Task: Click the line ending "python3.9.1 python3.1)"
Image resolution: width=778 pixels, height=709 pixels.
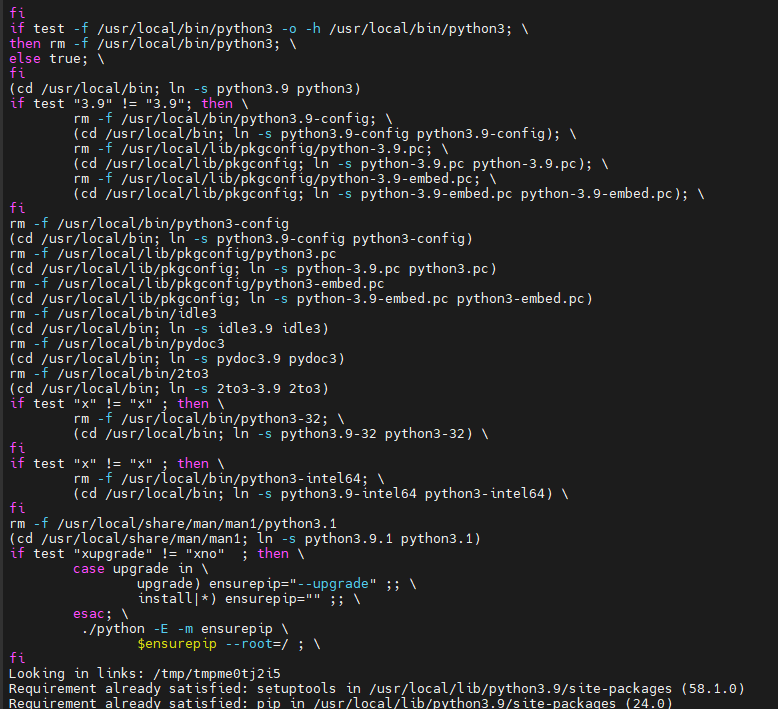Action: [245, 539]
